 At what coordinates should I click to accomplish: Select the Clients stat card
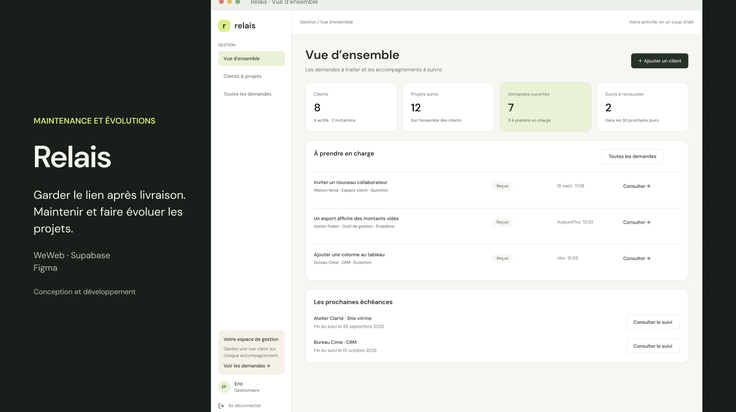point(351,107)
